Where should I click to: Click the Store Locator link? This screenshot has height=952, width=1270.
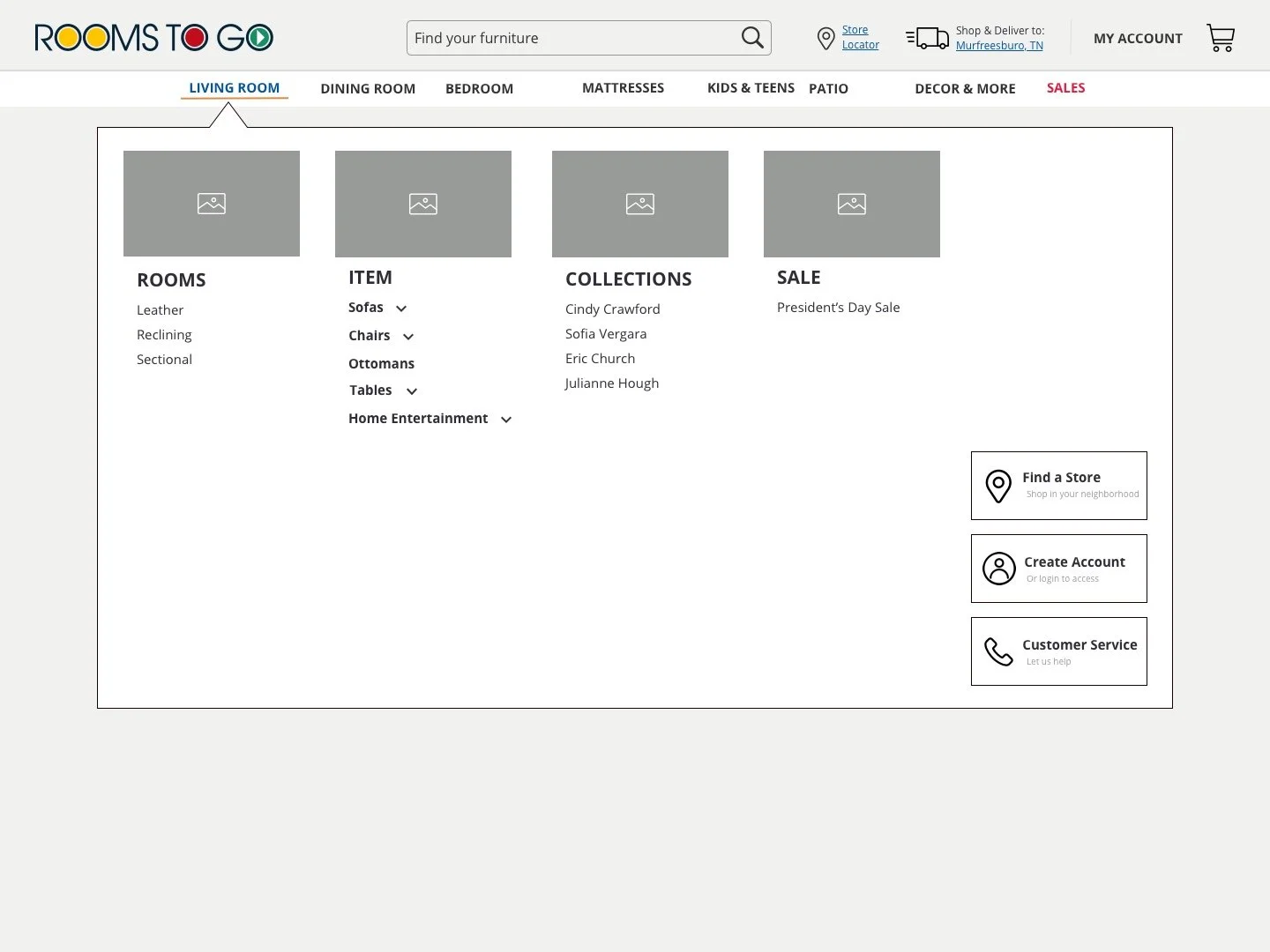point(860,37)
